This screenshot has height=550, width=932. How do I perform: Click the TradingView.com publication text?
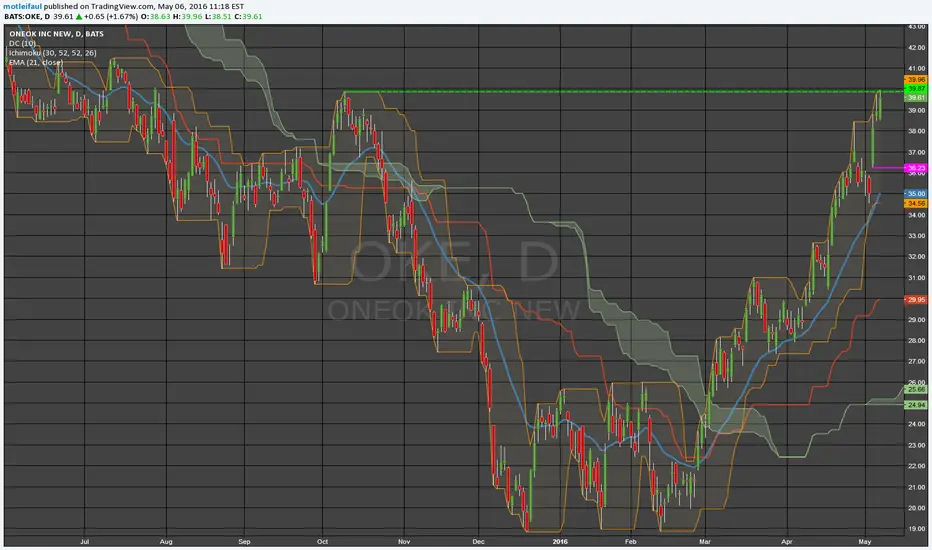[122, 6]
